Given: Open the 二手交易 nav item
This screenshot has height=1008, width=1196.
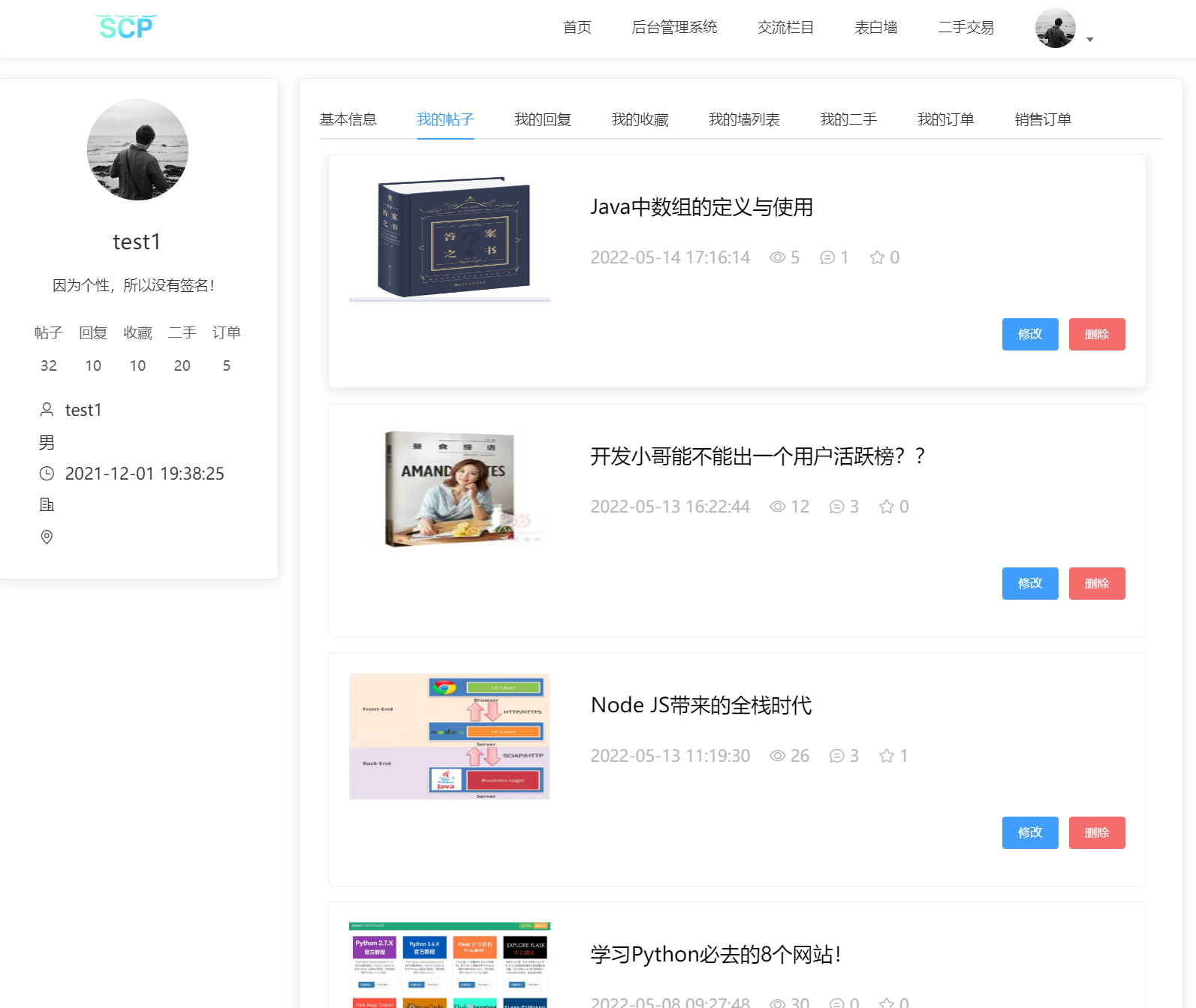Looking at the screenshot, I should (x=966, y=28).
